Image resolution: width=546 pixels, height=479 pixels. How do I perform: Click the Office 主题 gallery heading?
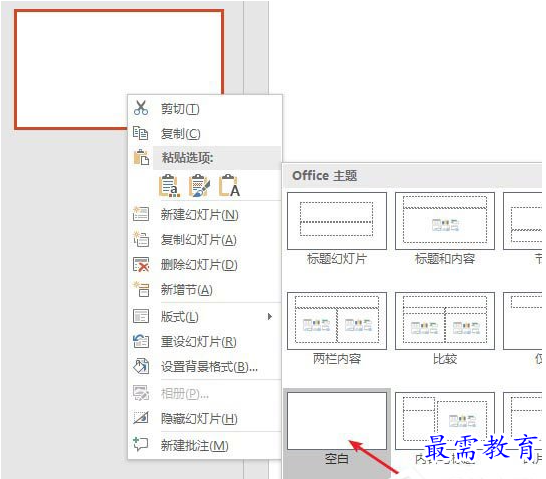pyautogui.click(x=325, y=175)
